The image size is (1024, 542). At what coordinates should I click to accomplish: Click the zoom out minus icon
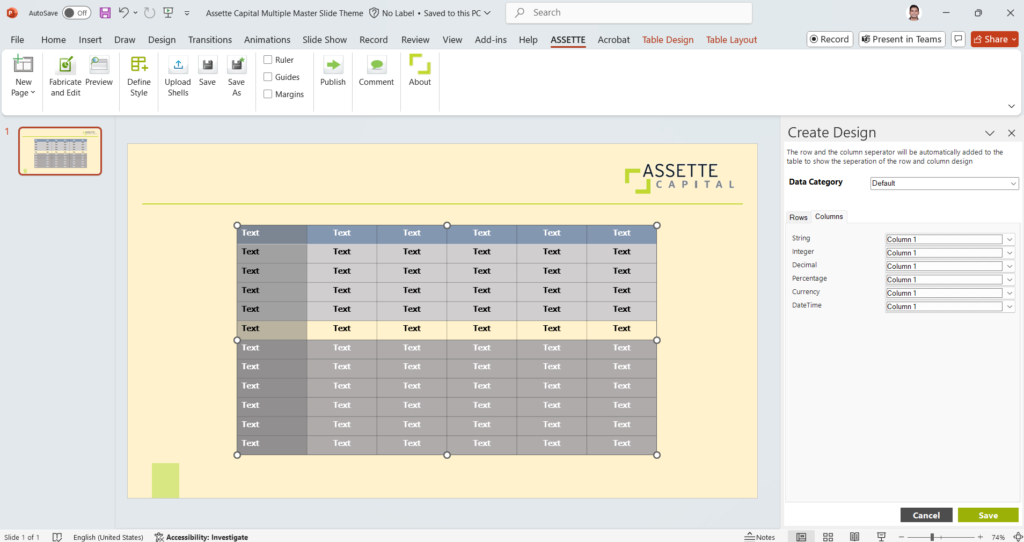[901, 537]
